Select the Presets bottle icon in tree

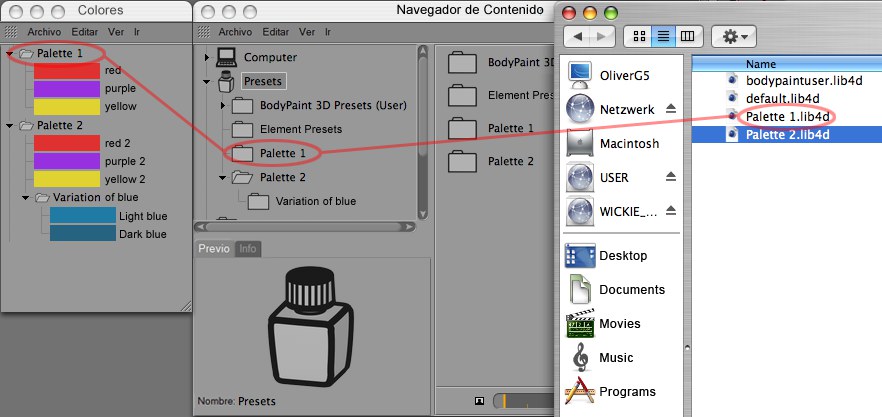point(226,82)
